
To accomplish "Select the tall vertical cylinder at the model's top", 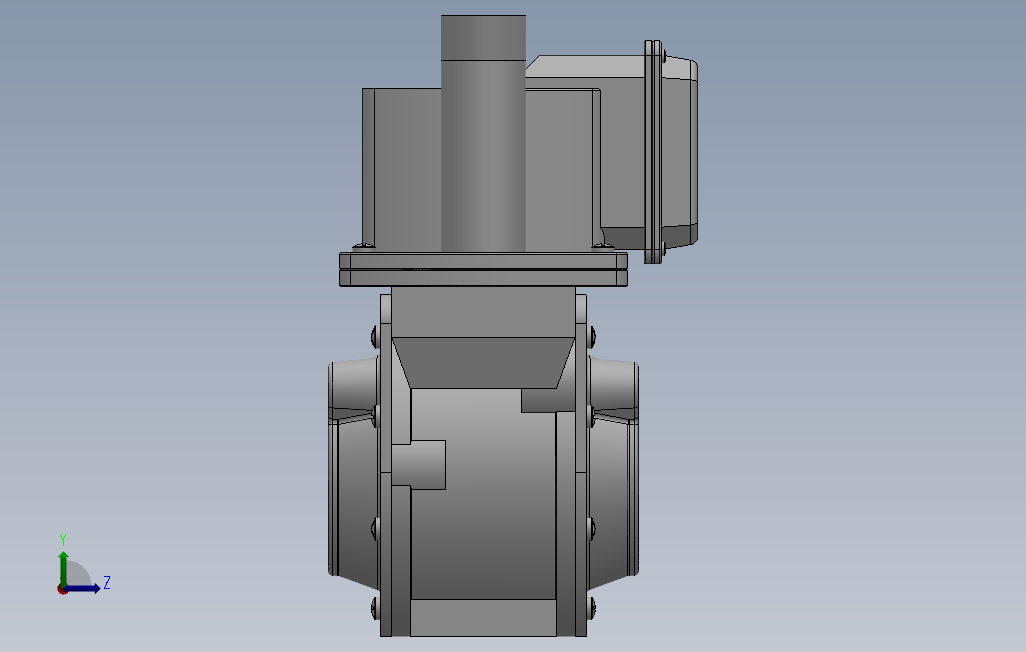I will coord(484,133).
